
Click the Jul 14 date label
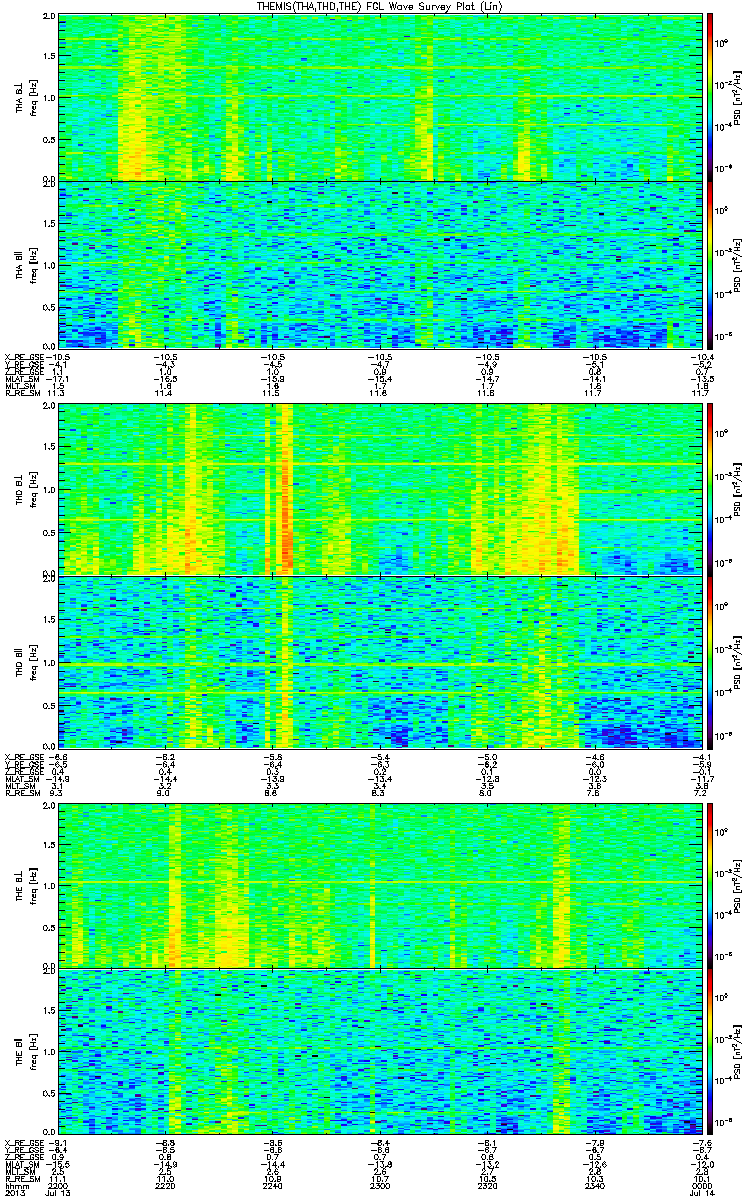702,1195
